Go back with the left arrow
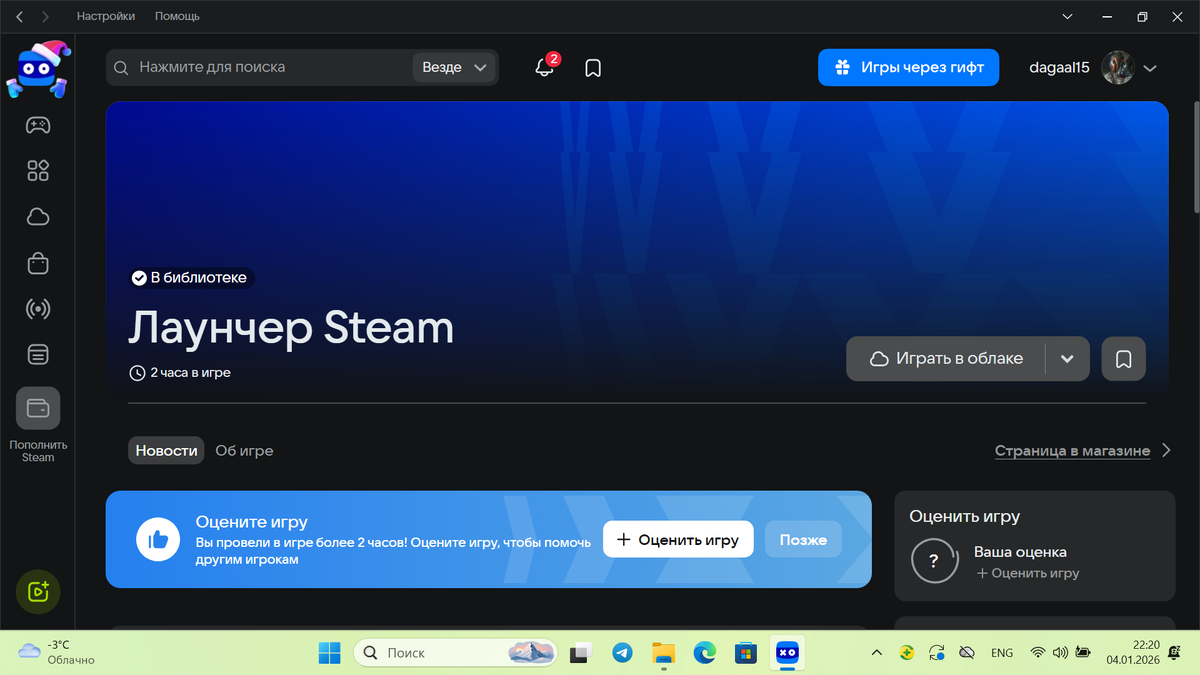 (21, 17)
